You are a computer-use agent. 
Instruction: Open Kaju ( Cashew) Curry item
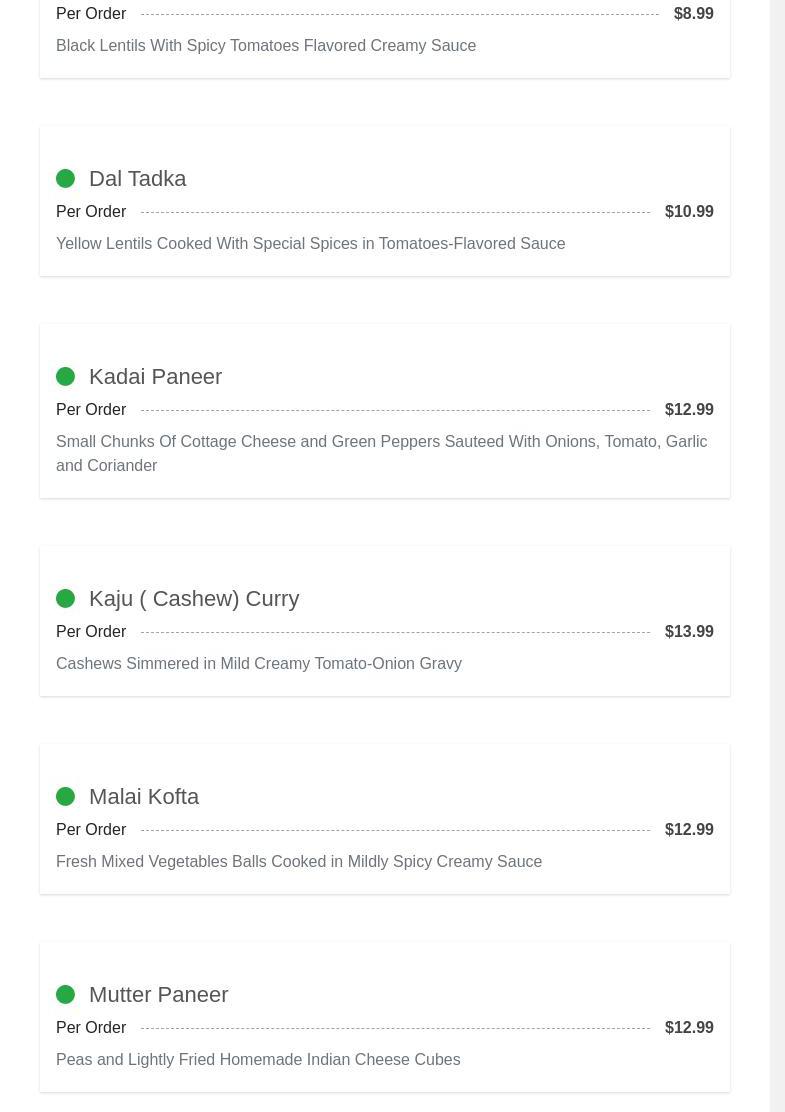coord(194,598)
